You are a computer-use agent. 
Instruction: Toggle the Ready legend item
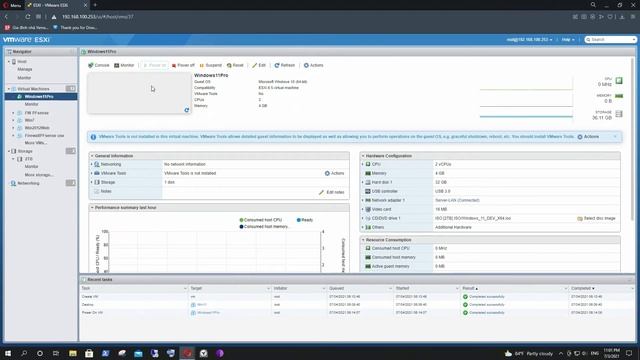pyautogui.click(x=305, y=220)
